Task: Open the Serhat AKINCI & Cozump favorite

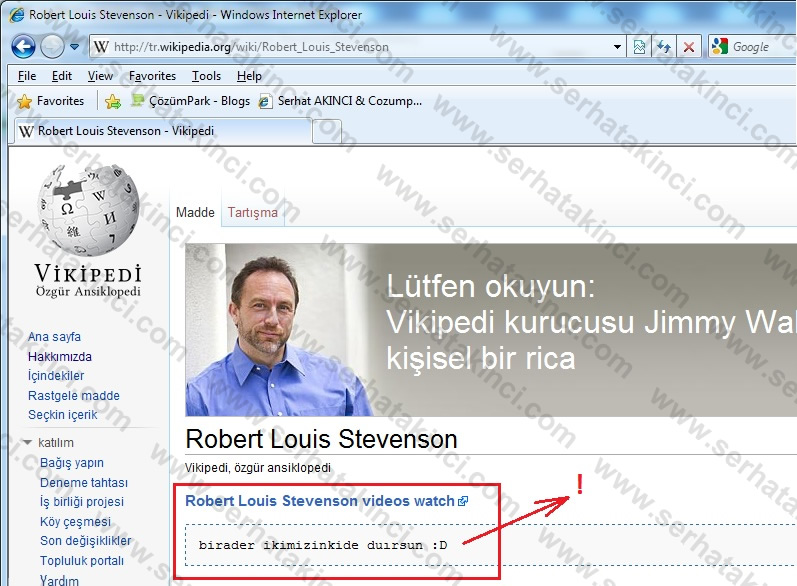Action: 341,101
